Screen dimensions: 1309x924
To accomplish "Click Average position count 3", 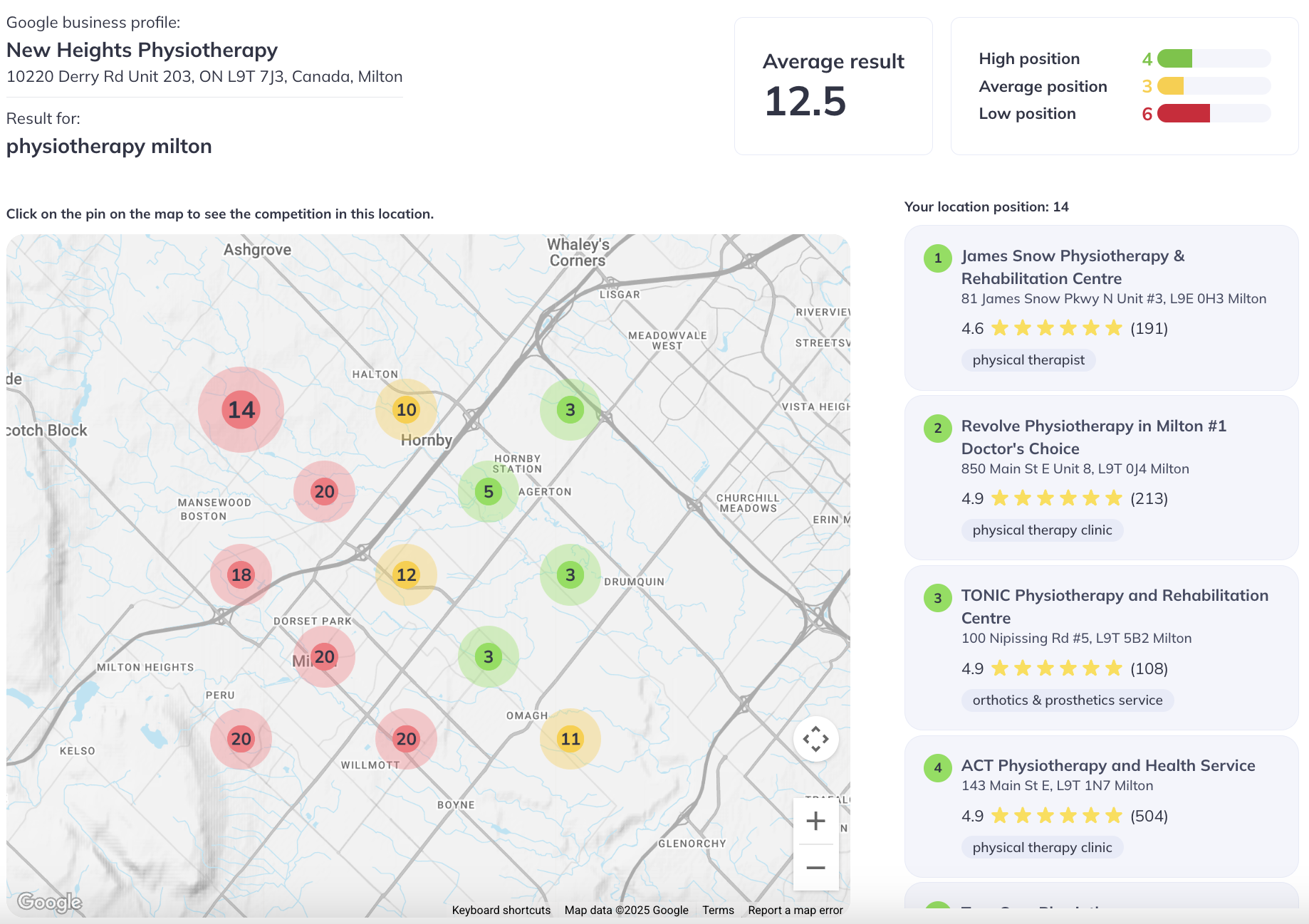I will (x=1147, y=86).
